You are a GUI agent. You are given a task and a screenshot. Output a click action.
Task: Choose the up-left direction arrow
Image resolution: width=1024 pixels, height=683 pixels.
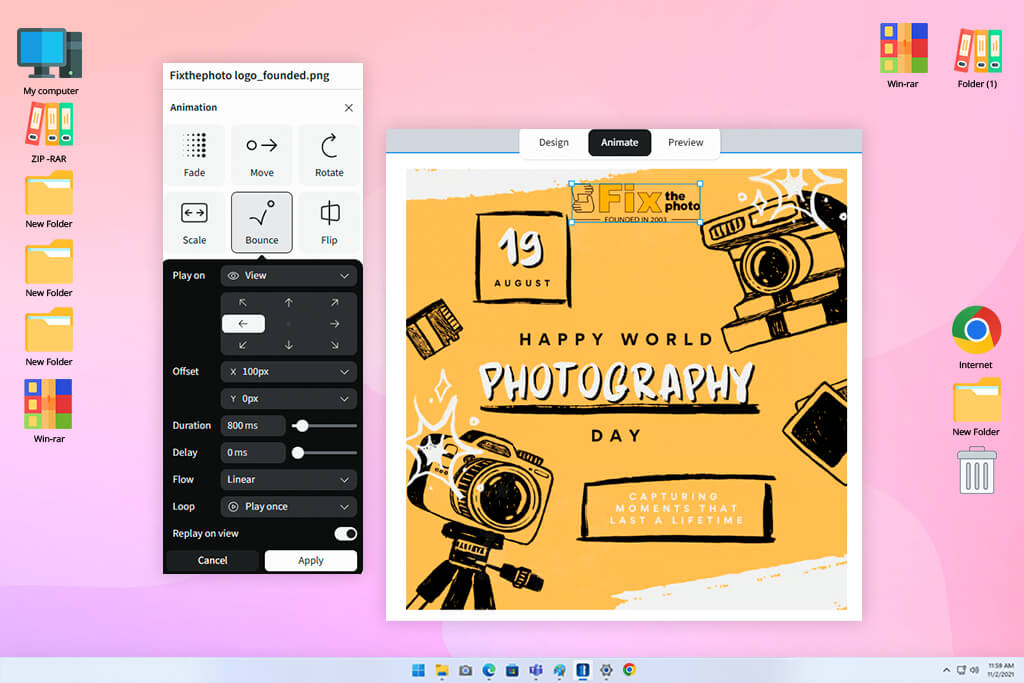(x=243, y=302)
